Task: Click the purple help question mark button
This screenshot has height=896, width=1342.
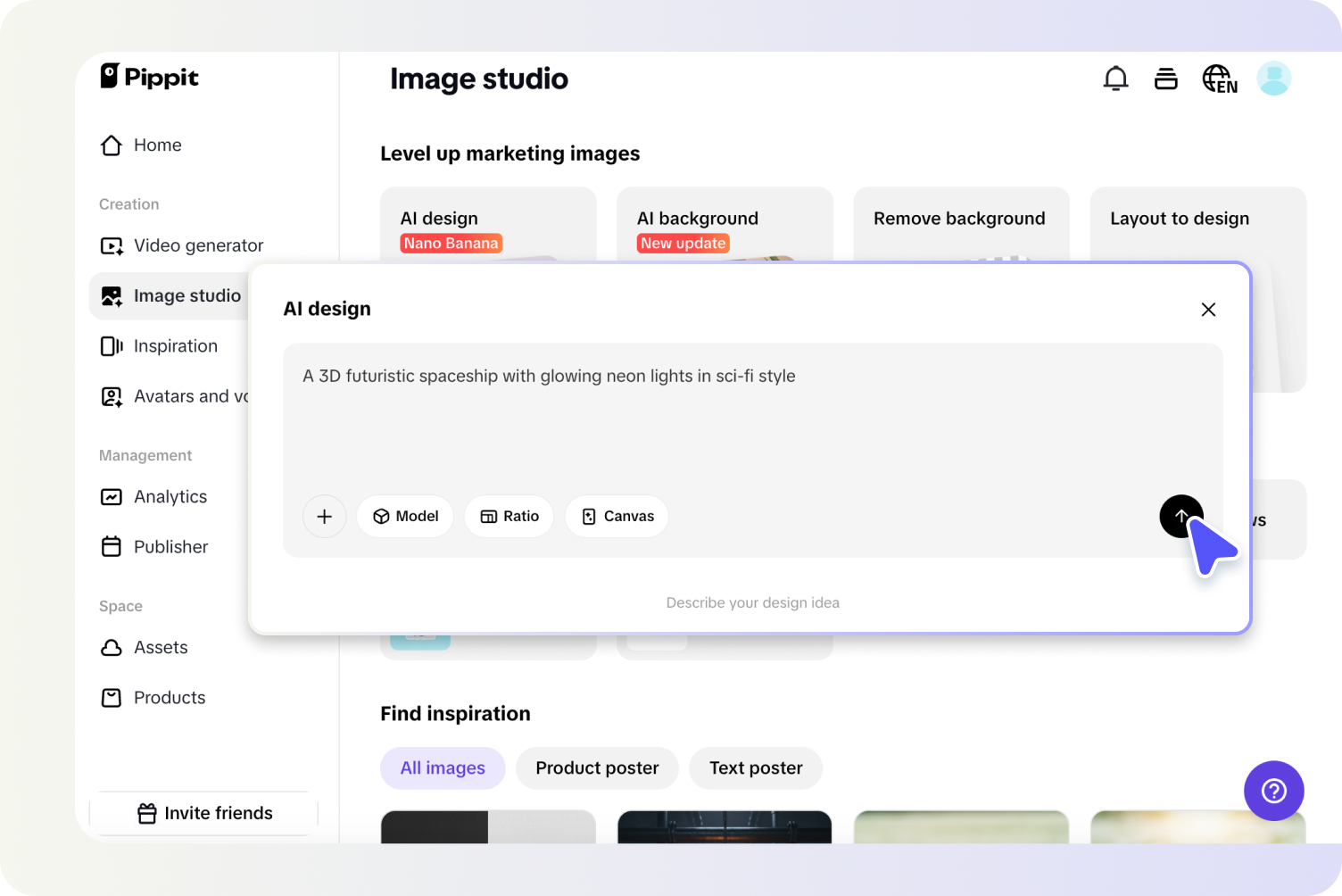Action: [1273, 790]
